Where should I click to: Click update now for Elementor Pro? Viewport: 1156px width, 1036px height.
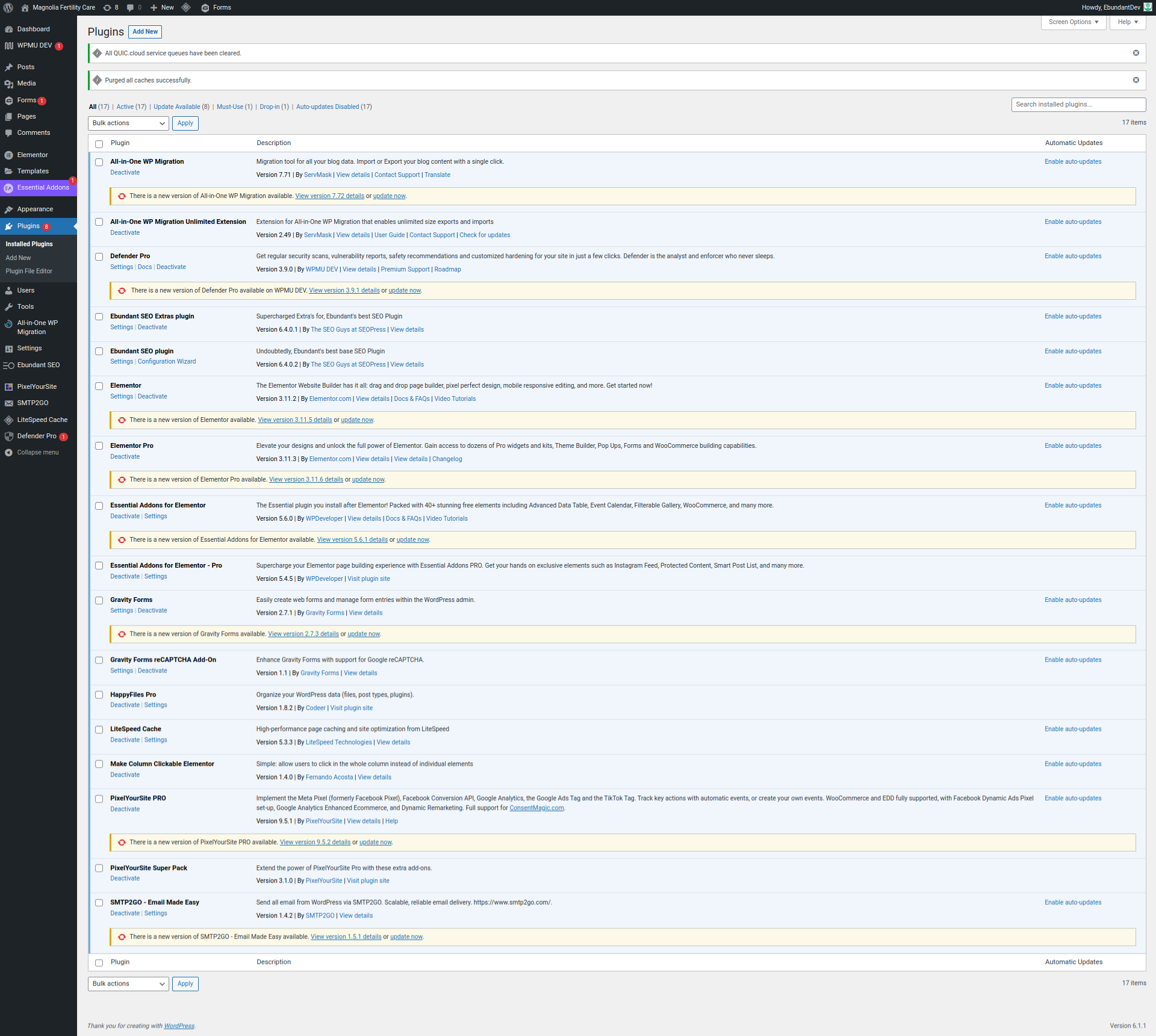(368, 480)
